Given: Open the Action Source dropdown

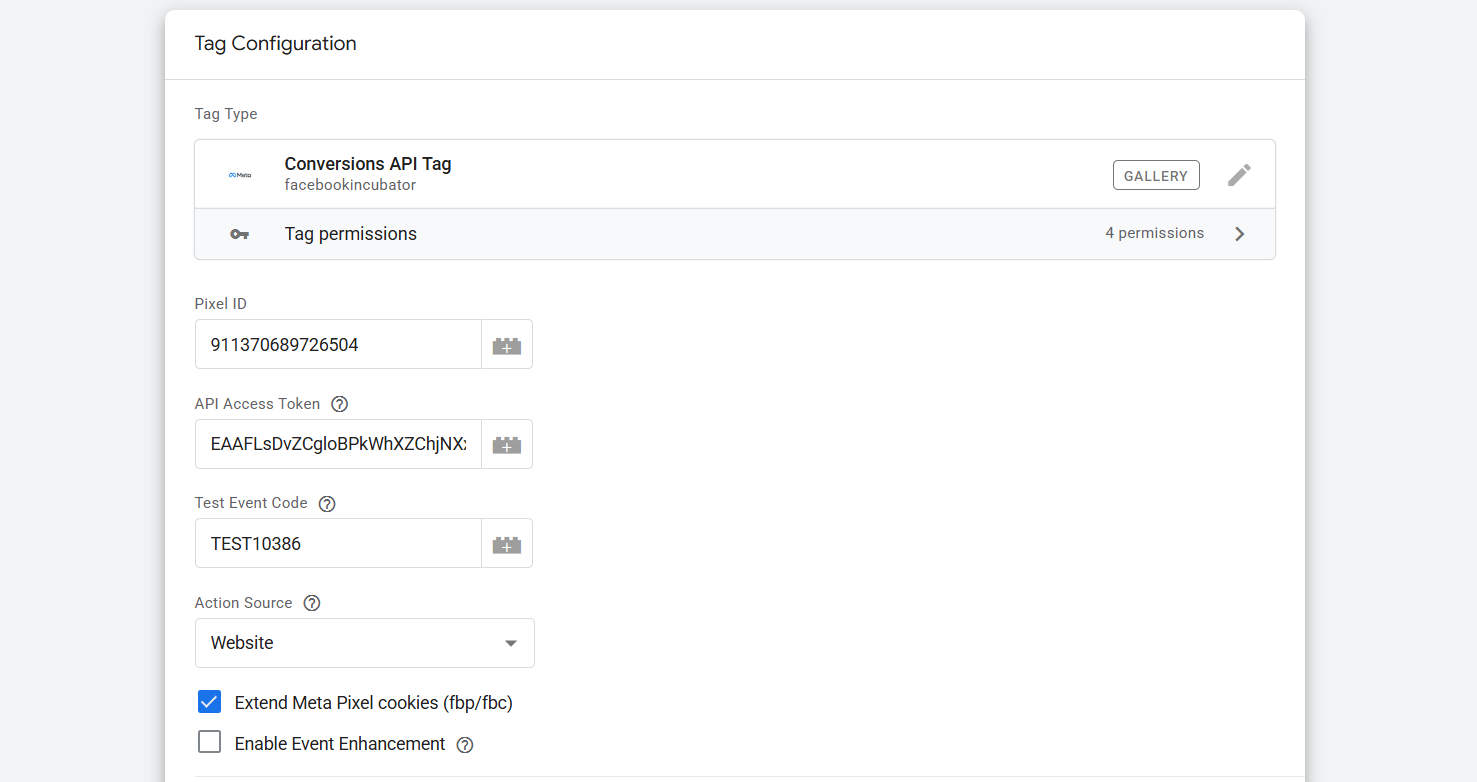Looking at the screenshot, I should pos(365,643).
